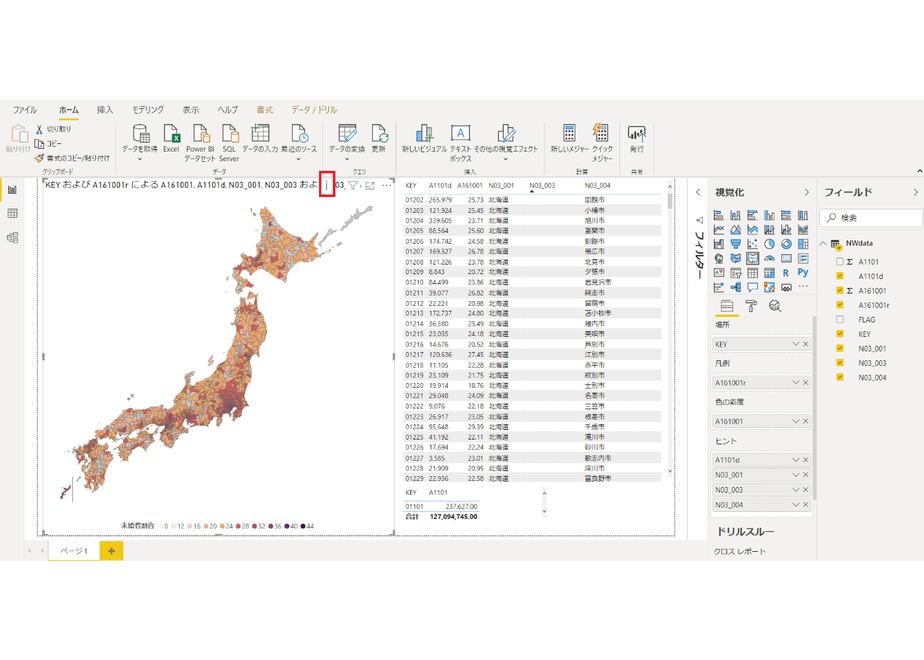Viewport: 924px width, 660px height.
Task: Click データの変換 button
Action: pos(346,143)
